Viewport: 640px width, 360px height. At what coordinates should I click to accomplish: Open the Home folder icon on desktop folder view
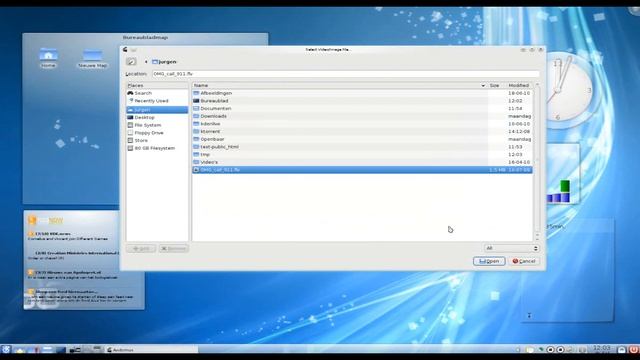coord(48,58)
